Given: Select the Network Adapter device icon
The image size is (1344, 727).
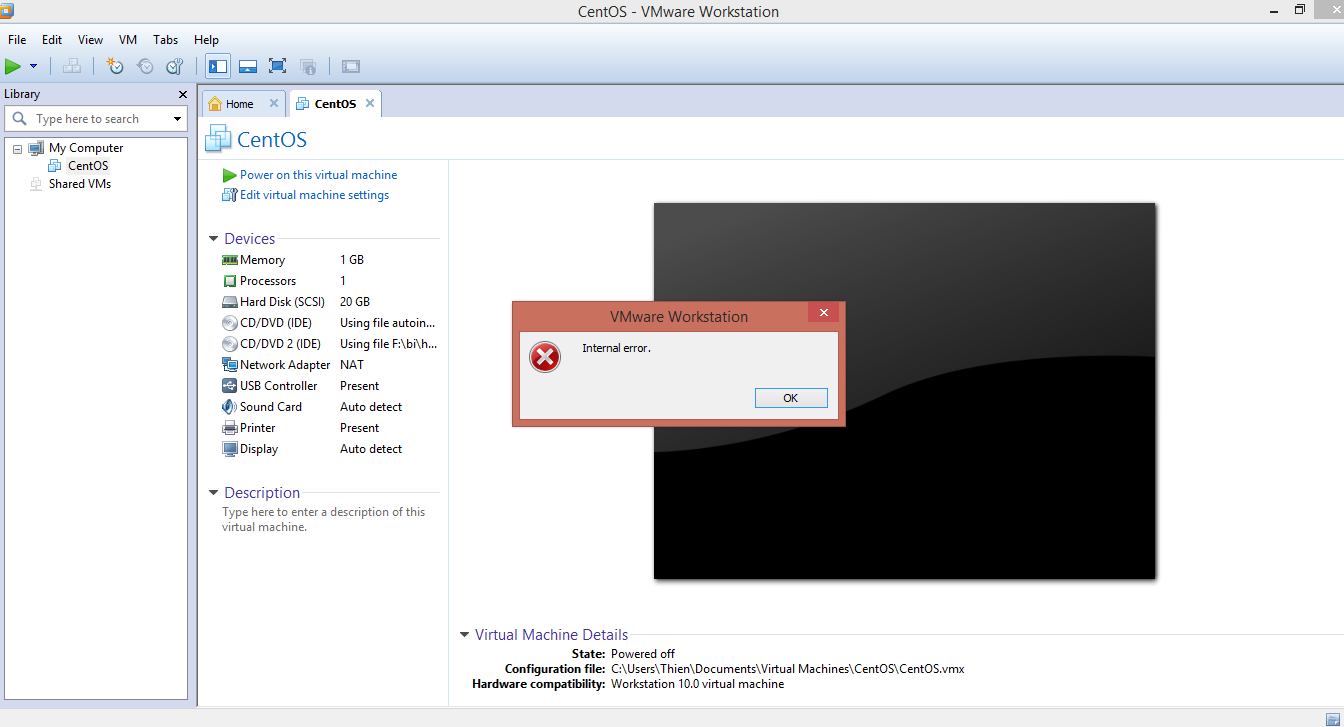Looking at the screenshot, I should coord(230,365).
